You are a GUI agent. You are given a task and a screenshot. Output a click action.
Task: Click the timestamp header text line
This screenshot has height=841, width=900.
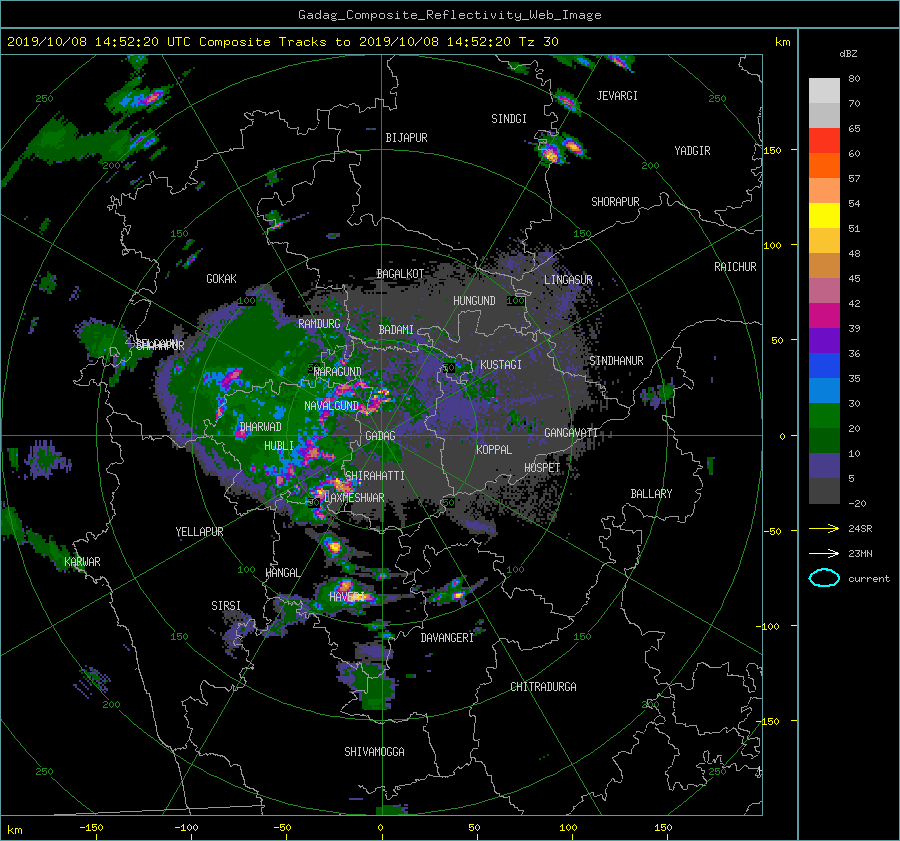click(282, 42)
